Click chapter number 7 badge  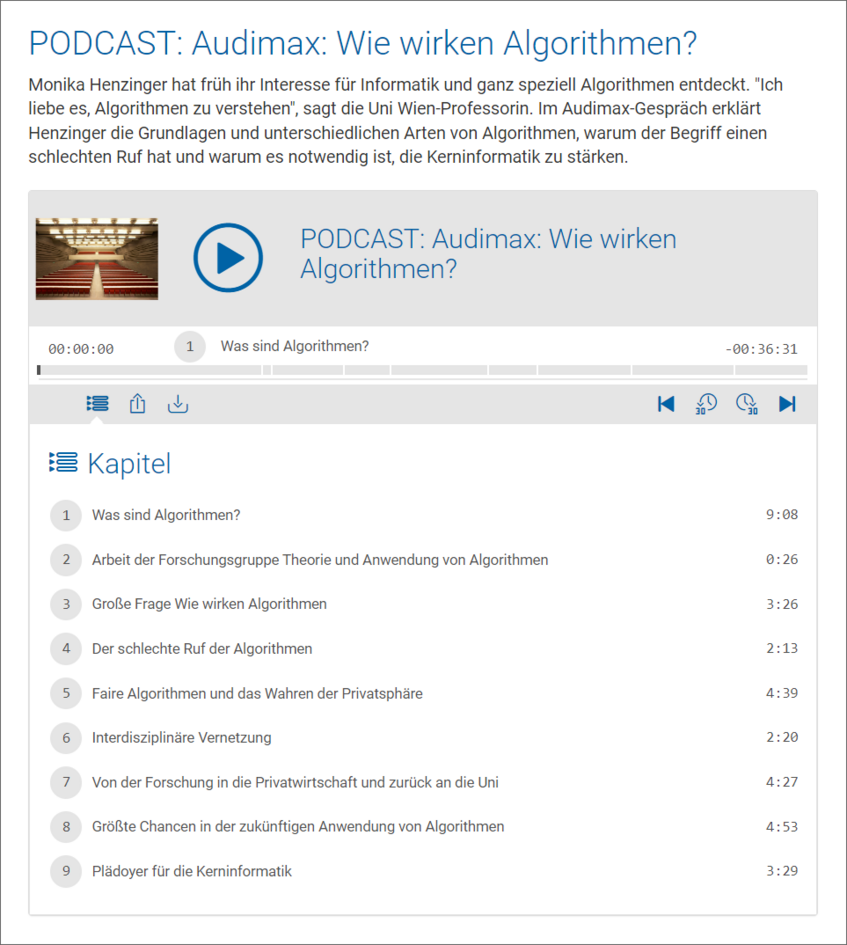click(x=66, y=782)
